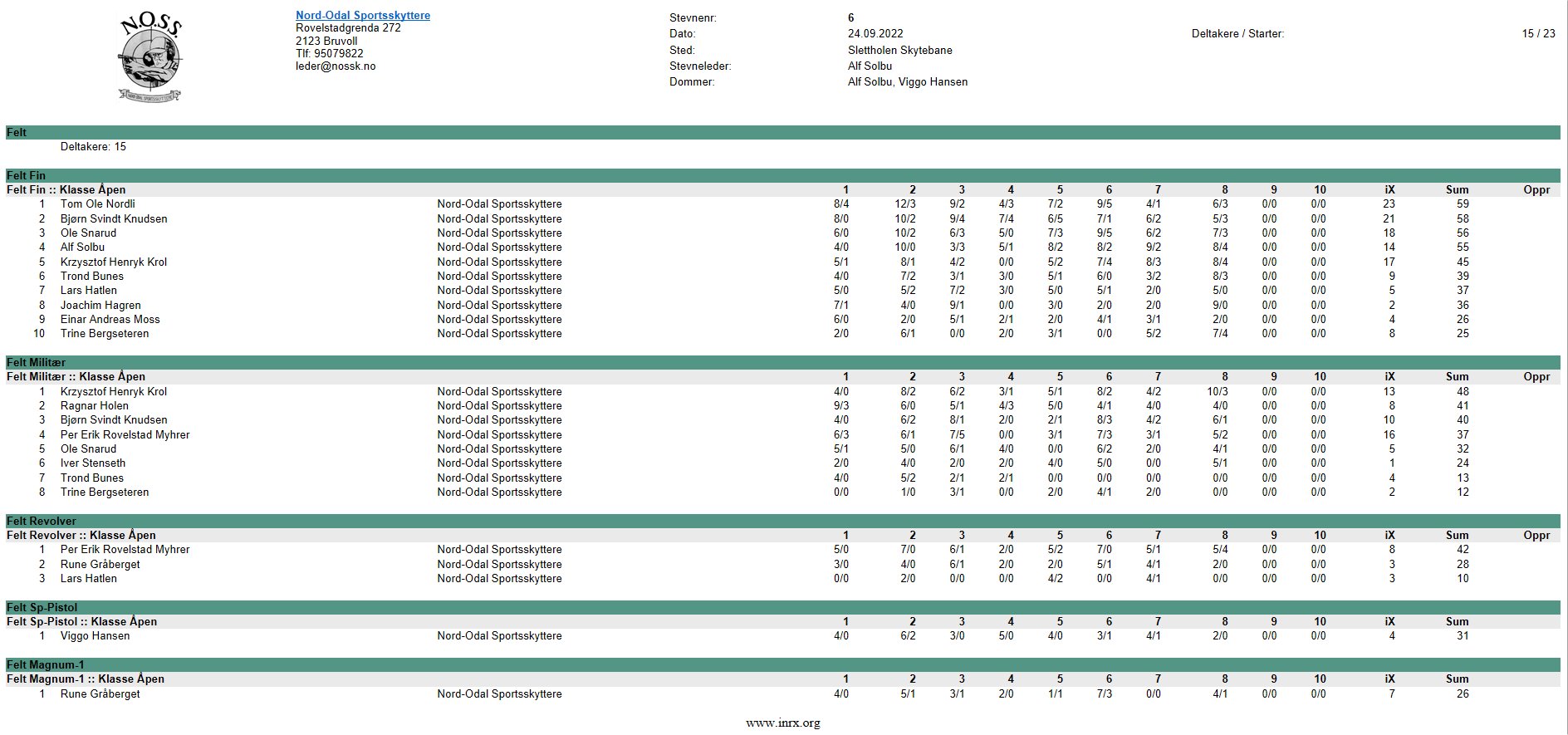This screenshot has height=735, width=1568.
Task: Open the Nord-Odal Sportsskyttere link
Action: (x=363, y=16)
